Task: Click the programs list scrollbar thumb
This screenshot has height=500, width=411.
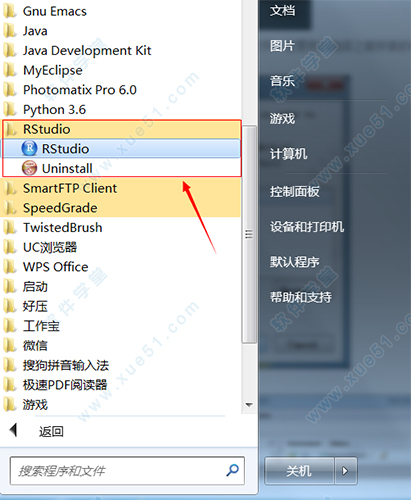Action: pos(249,234)
